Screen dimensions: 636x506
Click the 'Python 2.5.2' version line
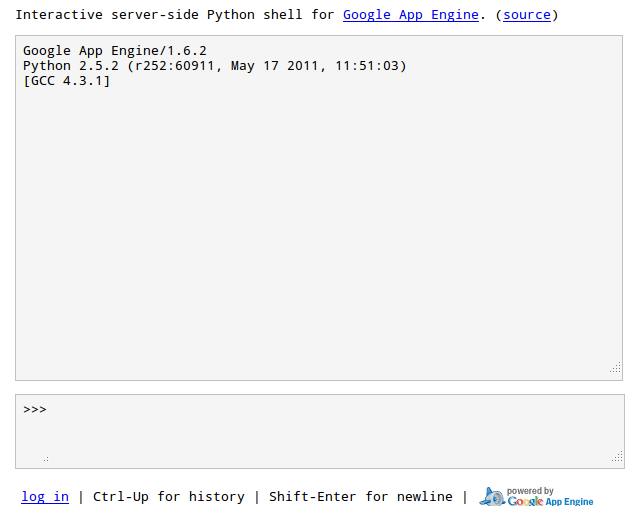coord(215,66)
